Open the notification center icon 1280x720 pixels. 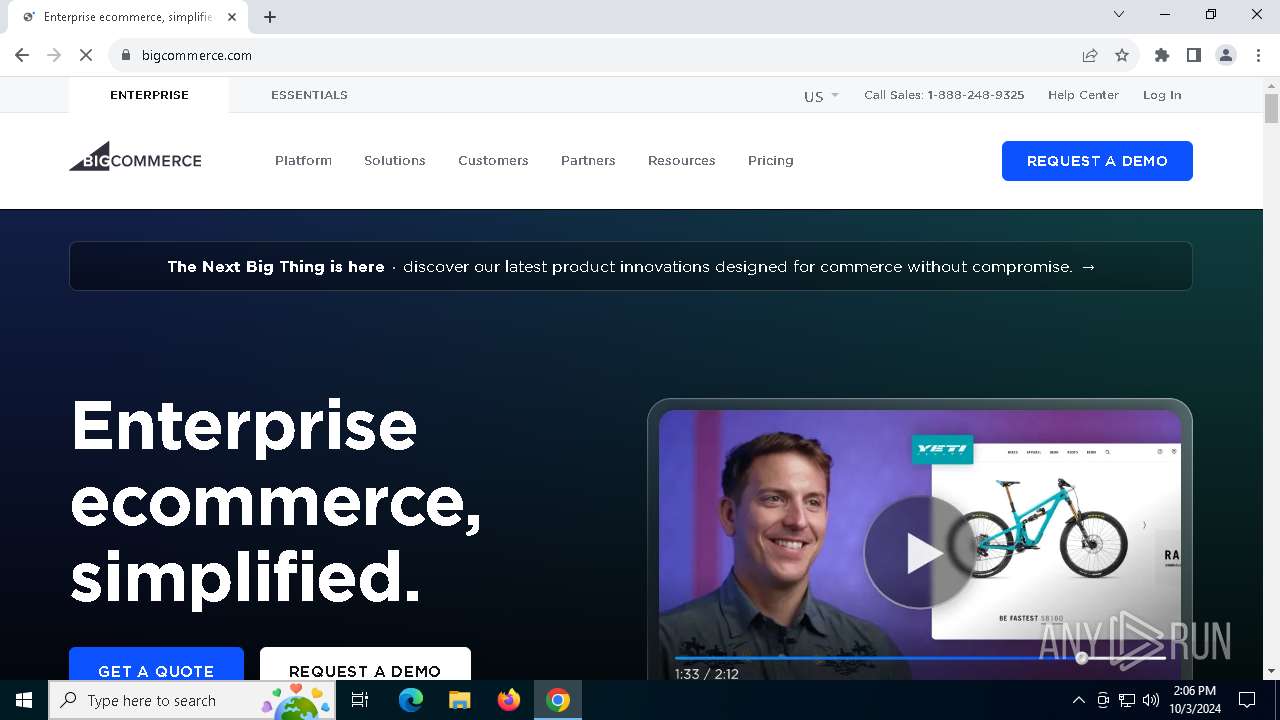point(1247,700)
